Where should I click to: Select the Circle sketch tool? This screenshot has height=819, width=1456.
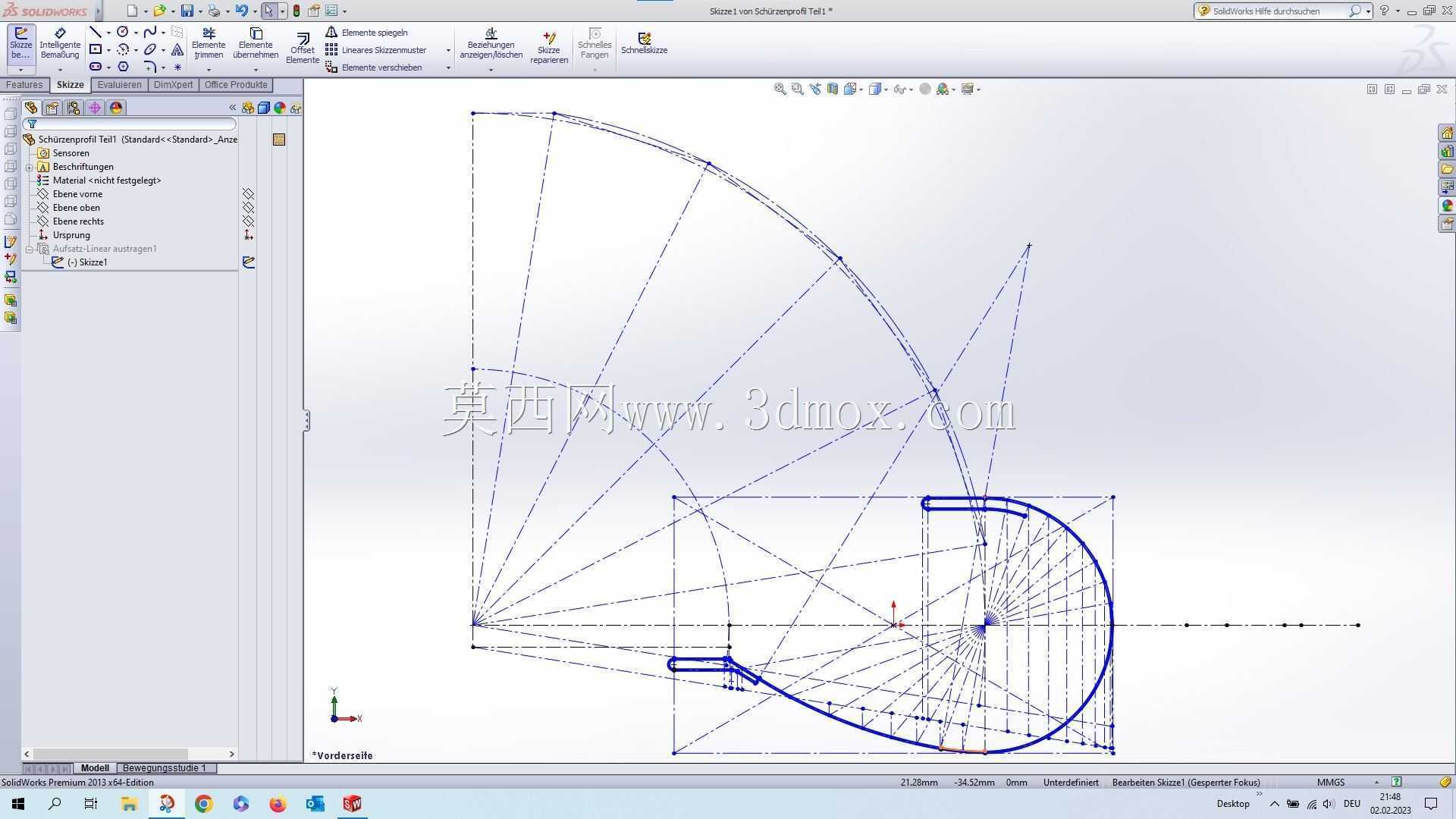click(x=123, y=32)
